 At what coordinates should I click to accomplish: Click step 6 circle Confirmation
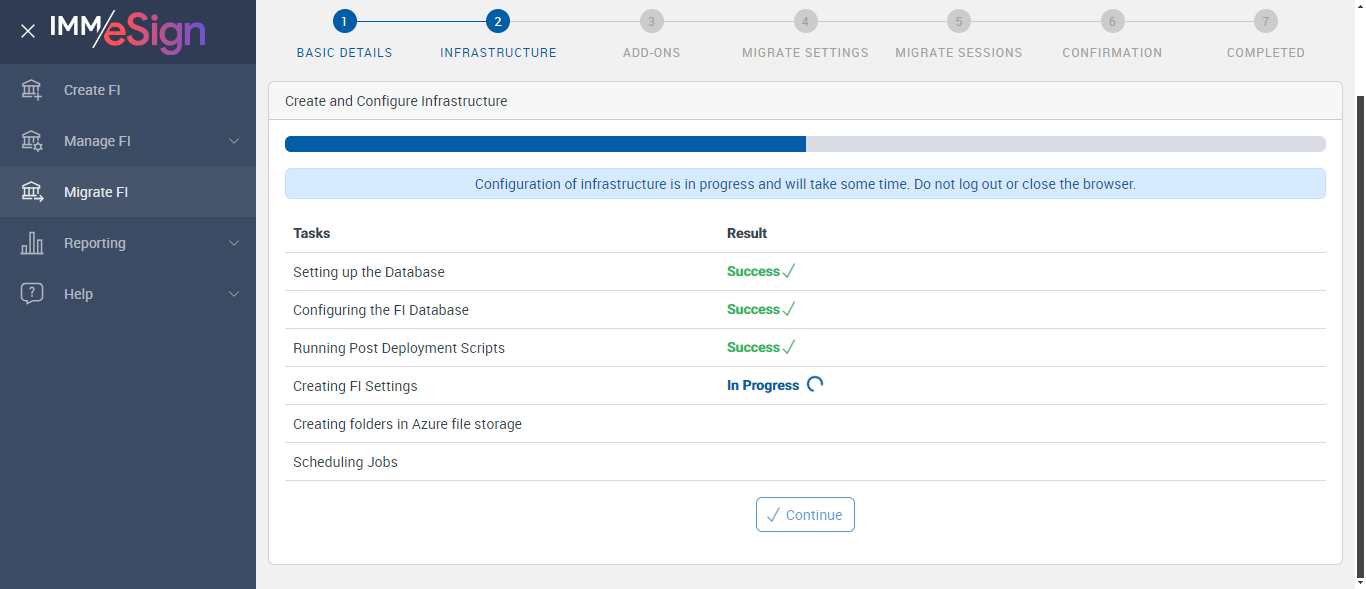coord(1112,21)
